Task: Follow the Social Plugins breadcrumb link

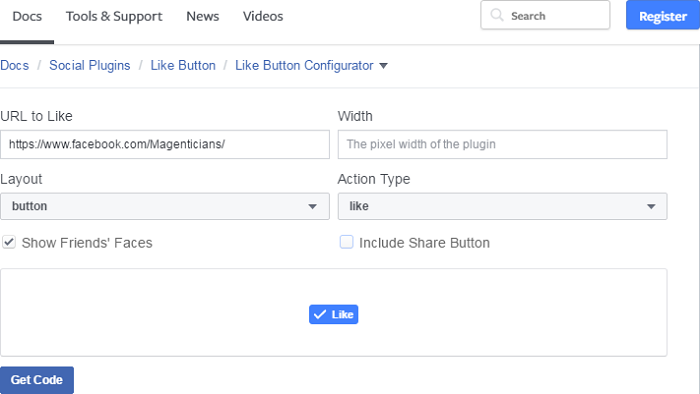Action: 90,66
